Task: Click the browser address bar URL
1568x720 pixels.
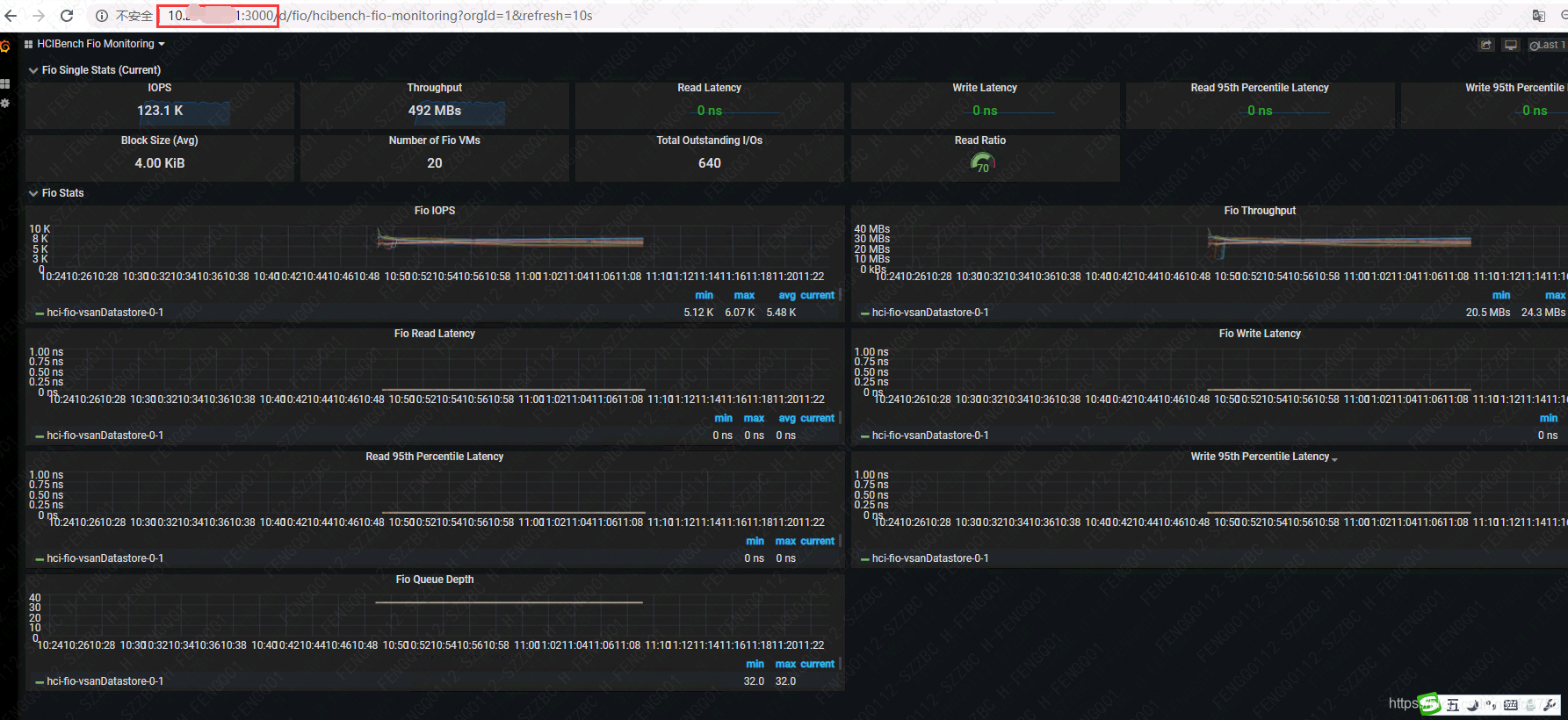Action: (x=379, y=16)
